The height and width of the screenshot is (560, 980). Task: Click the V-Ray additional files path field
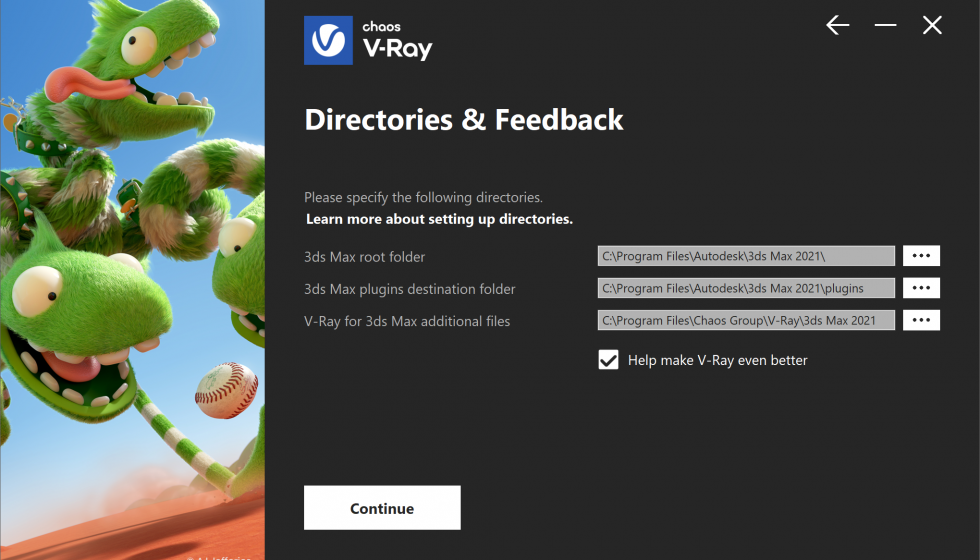(x=746, y=320)
